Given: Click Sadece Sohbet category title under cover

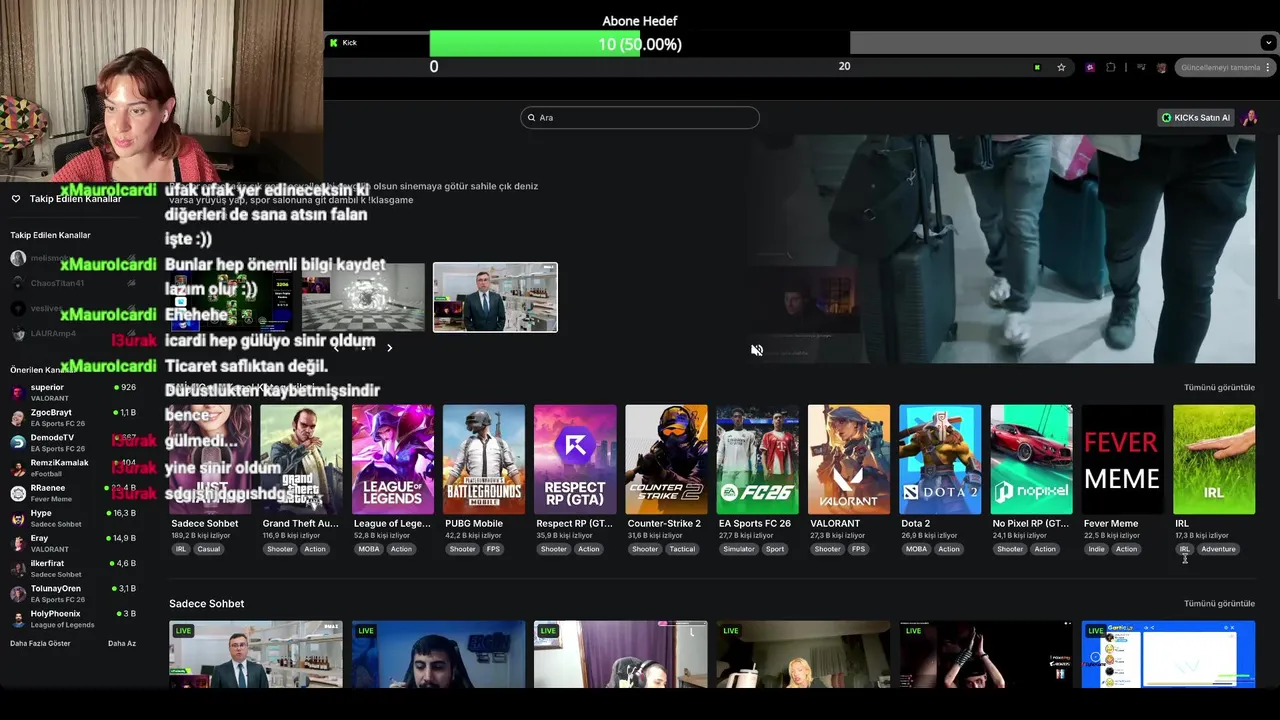Looking at the screenshot, I should (x=205, y=523).
